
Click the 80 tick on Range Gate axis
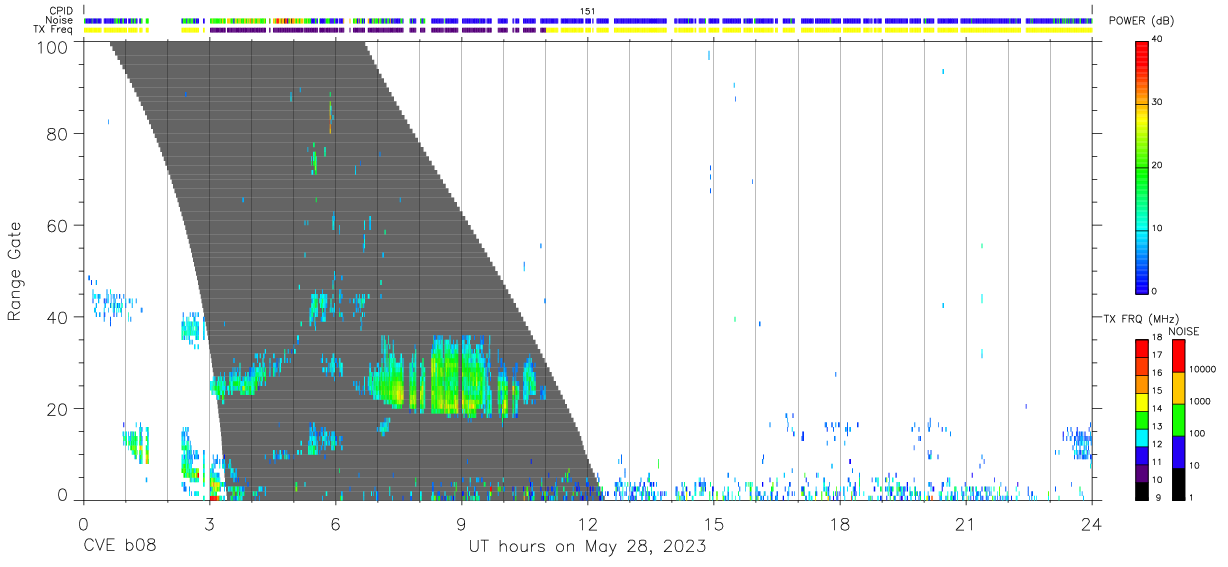(x=59, y=133)
